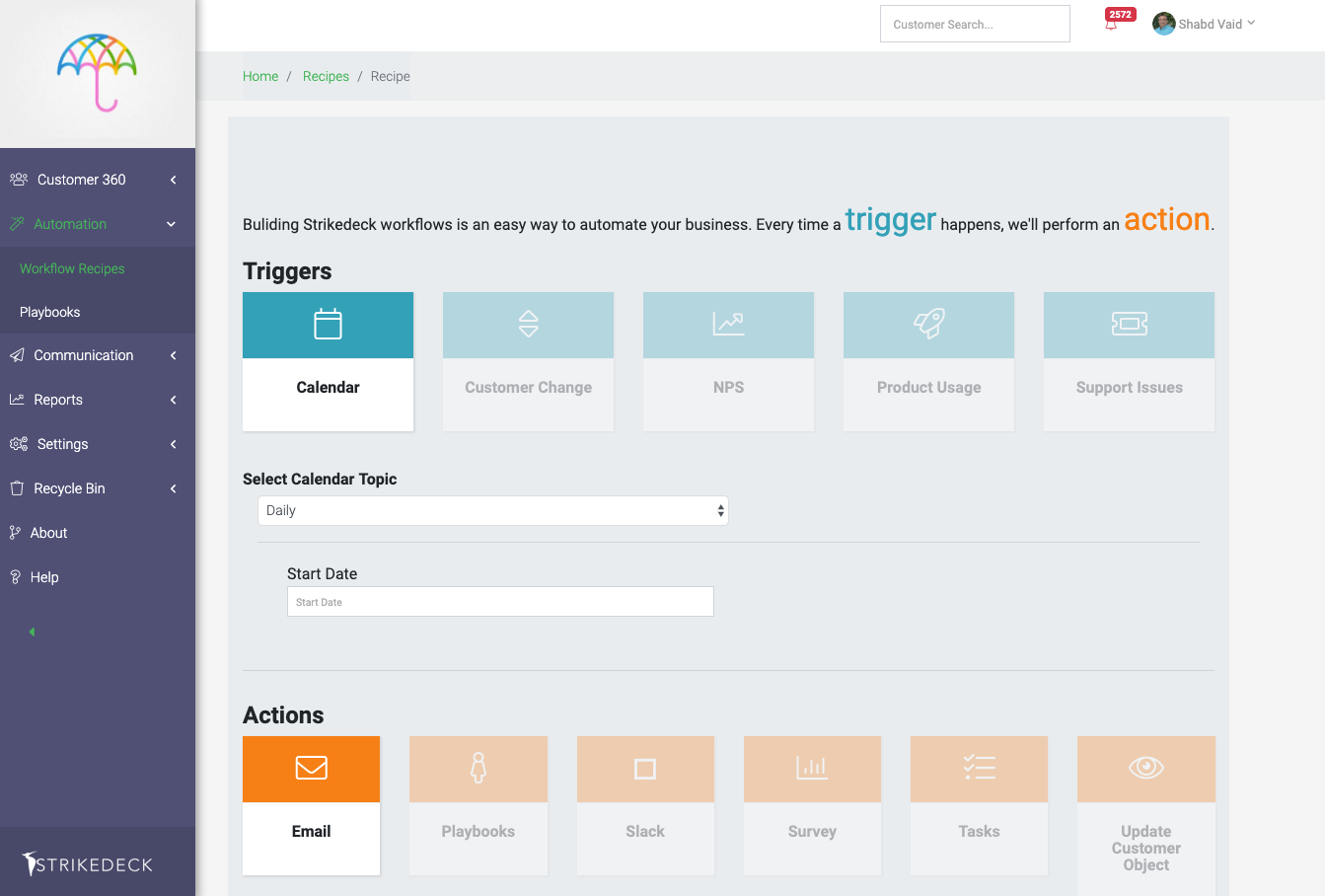Select the Email envelope action icon

312,768
